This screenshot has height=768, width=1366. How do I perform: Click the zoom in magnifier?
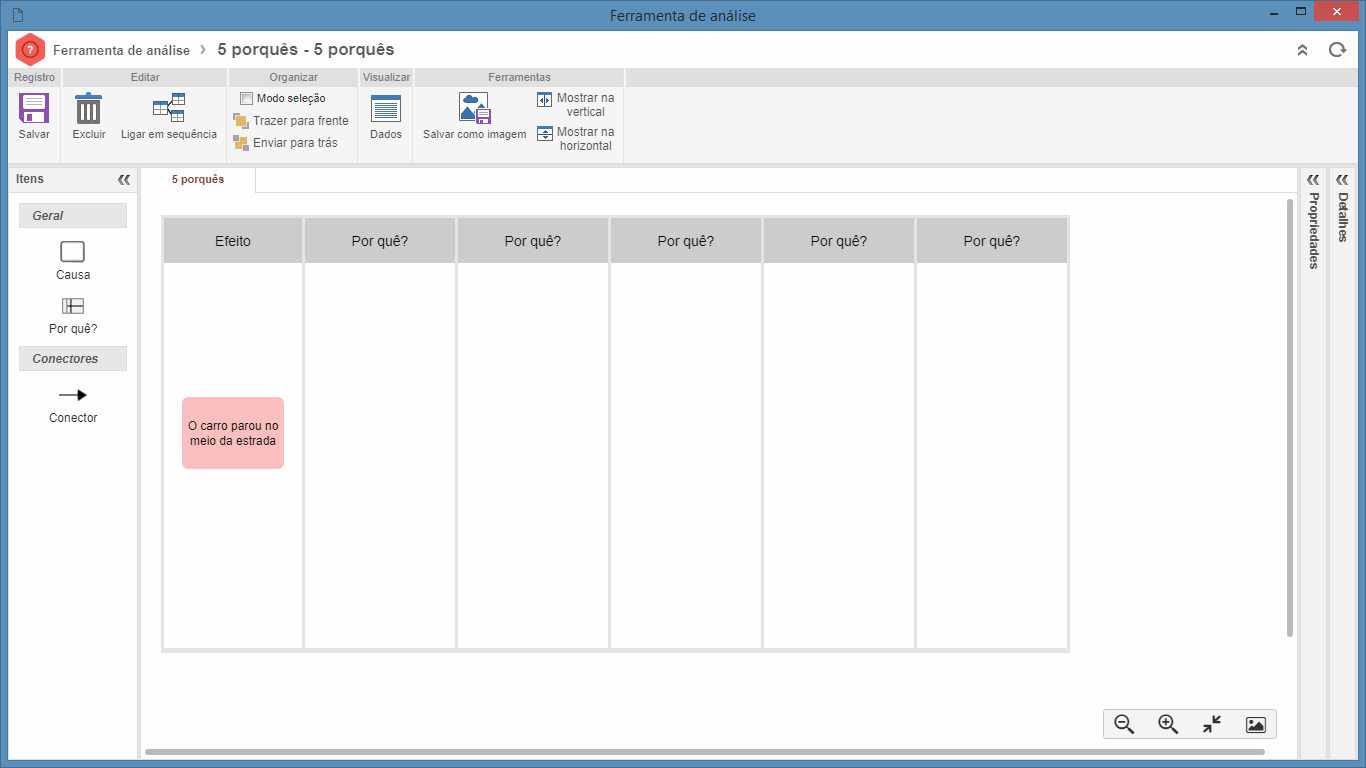tap(1168, 725)
